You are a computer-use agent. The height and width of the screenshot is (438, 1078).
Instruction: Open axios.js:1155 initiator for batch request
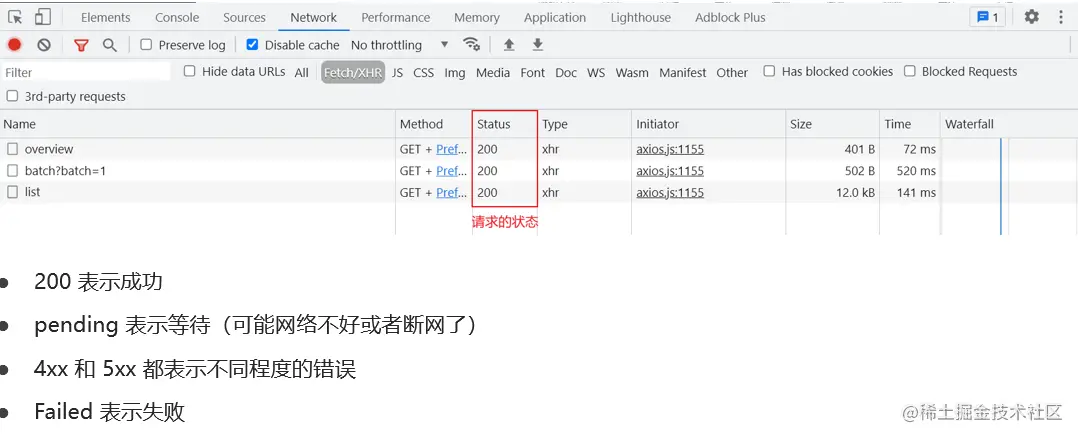670,171
